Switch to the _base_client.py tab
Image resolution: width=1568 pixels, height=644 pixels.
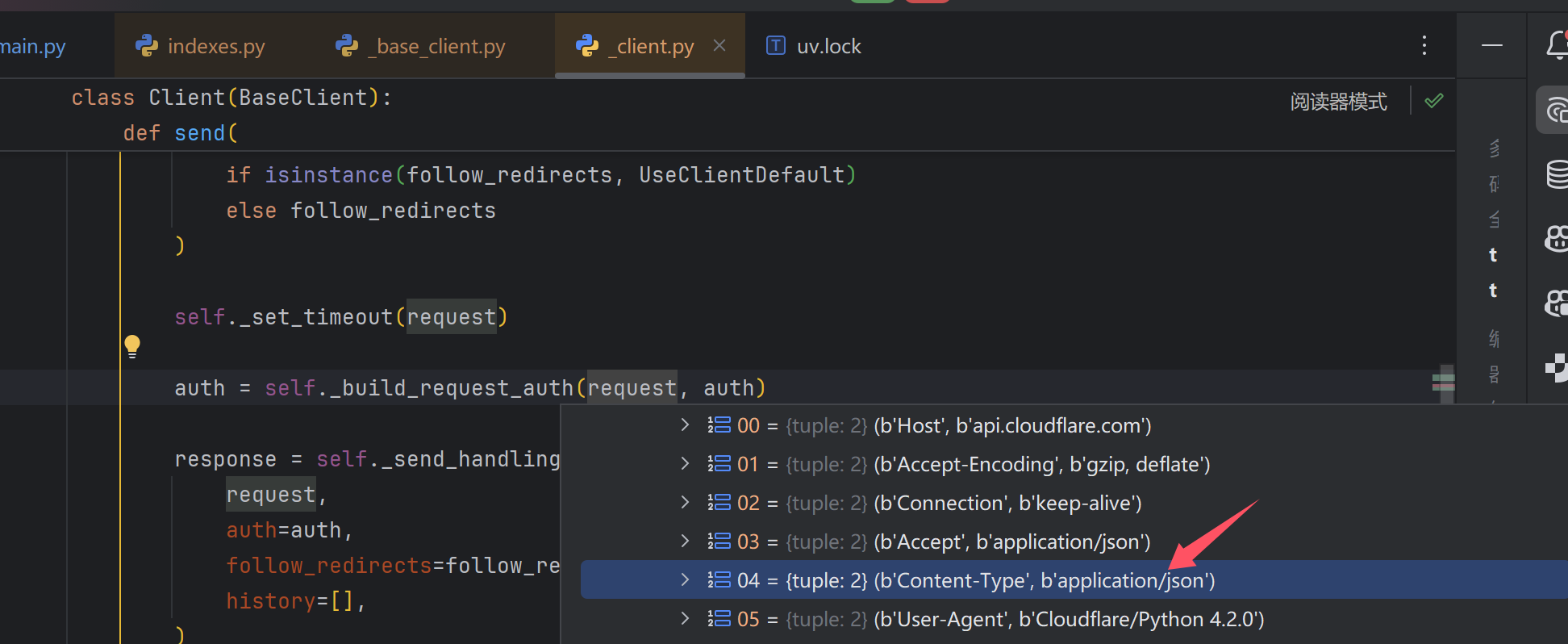pyautogui.click(x=421, y=47)
